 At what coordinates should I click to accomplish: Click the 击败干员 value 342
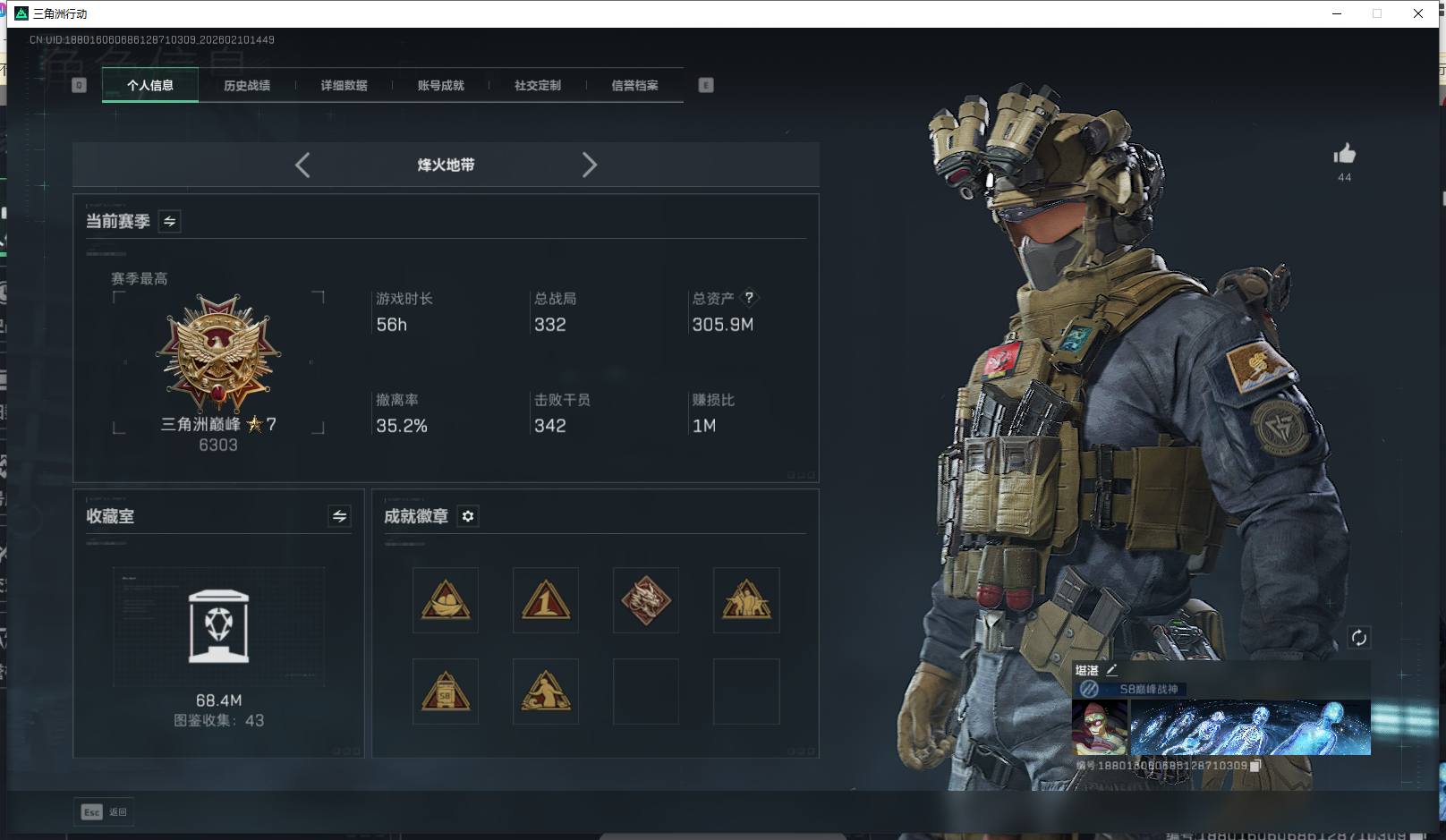(x=550, y=426)
